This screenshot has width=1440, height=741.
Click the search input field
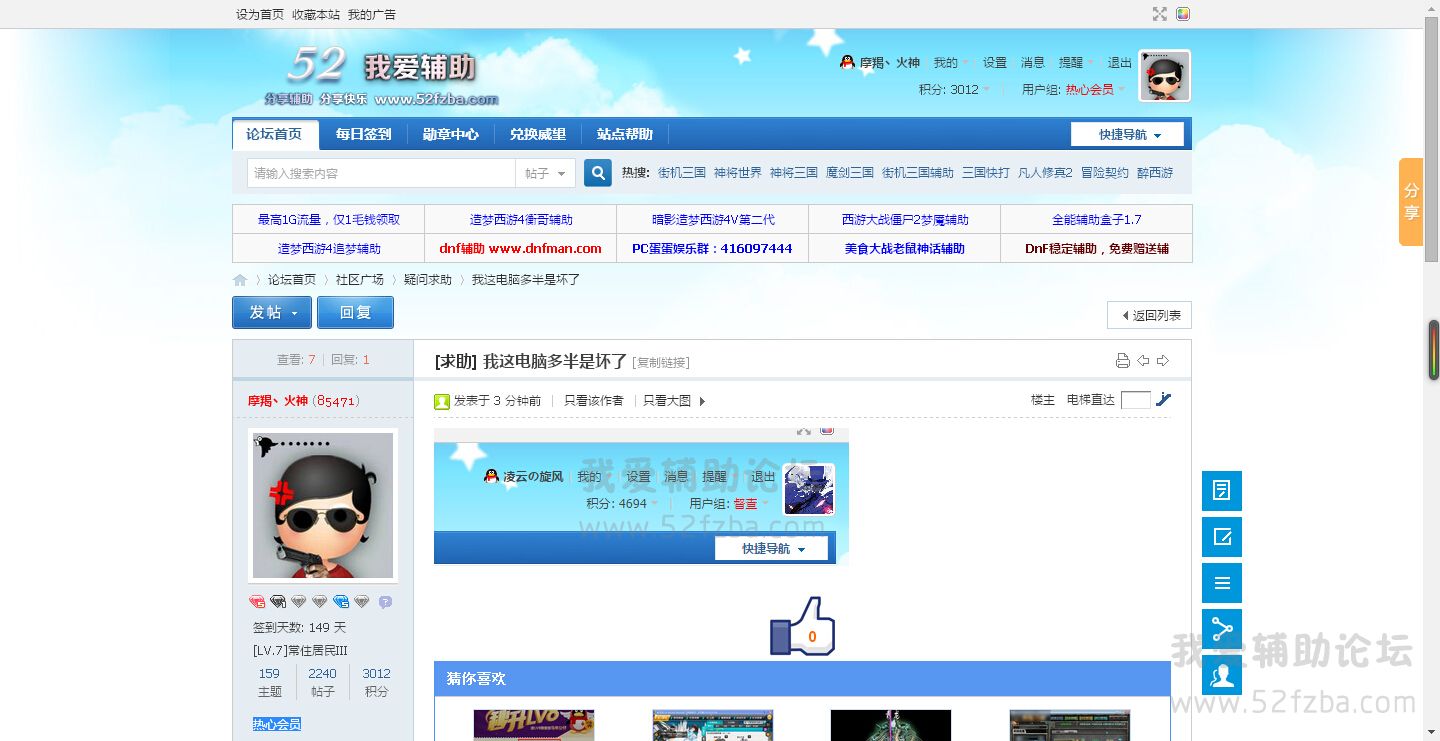(x=381, y=173)
